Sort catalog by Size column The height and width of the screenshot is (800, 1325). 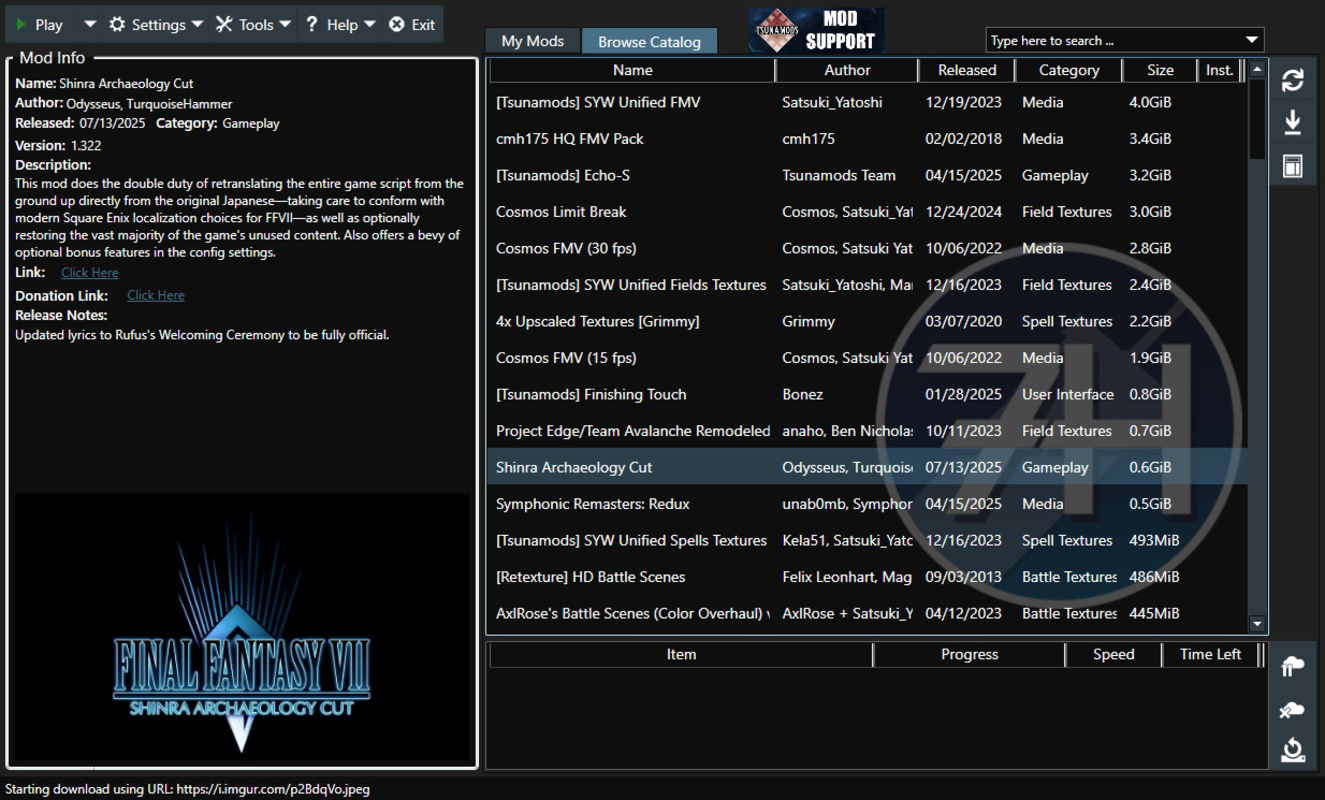tap(1160, 70)
